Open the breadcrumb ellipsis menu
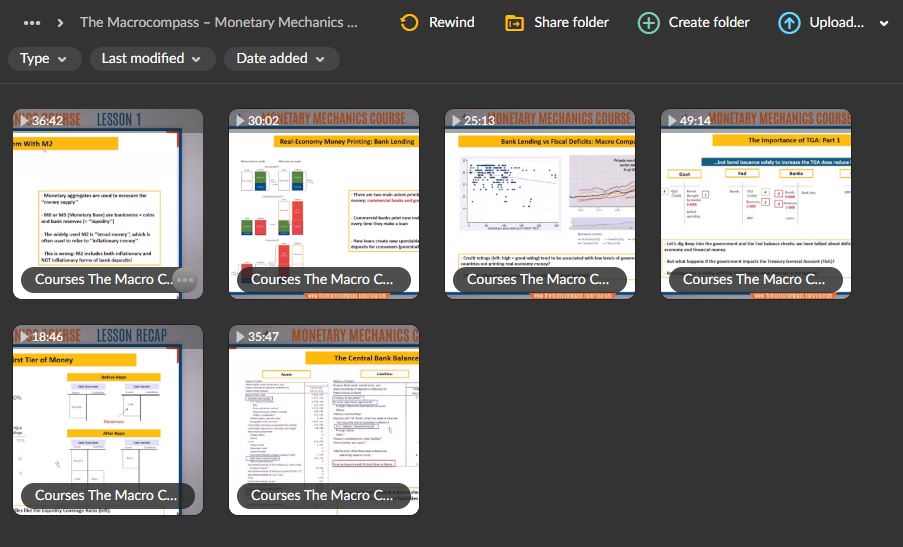Viewport: 903px width, 547px height. click(x=32, y=23)
